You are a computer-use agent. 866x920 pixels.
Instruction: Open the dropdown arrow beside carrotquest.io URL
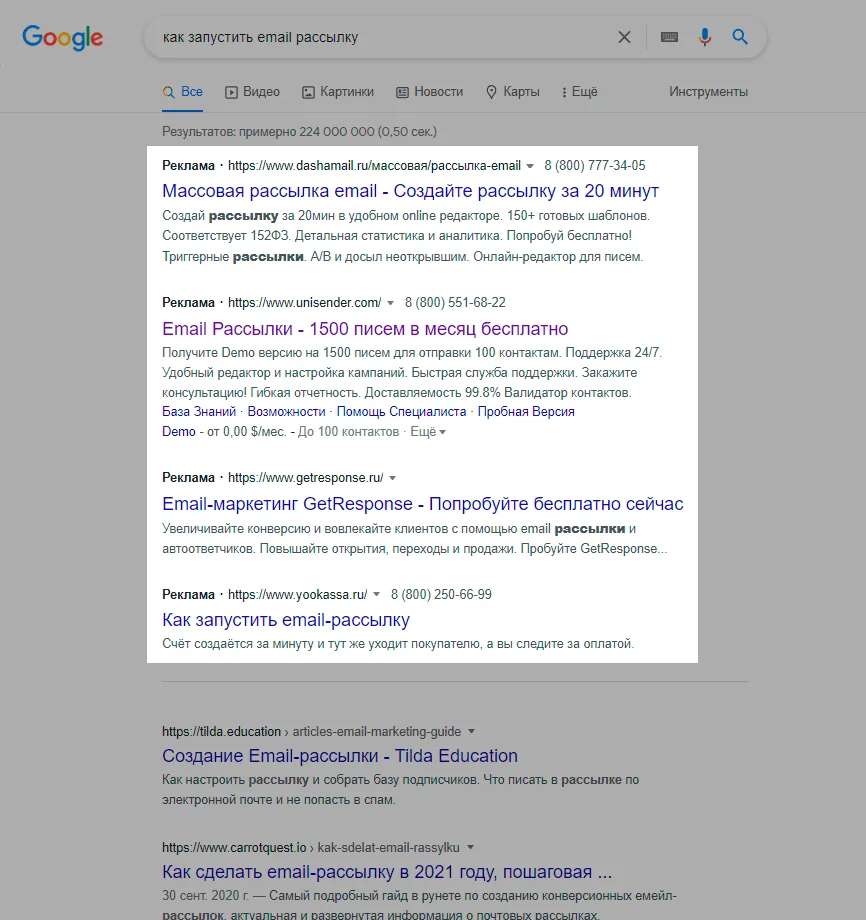click(x=471, y=847)
